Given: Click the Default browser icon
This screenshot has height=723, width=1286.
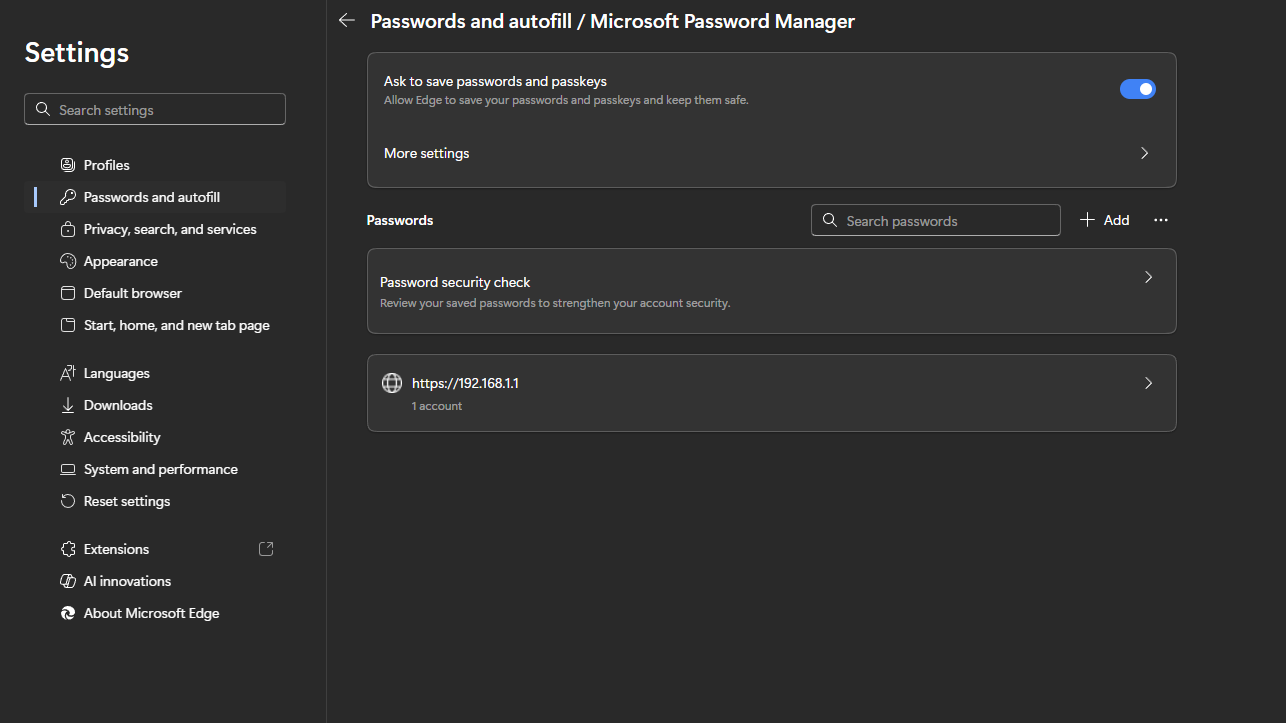Looking at the screenshot, I should 68,293.
